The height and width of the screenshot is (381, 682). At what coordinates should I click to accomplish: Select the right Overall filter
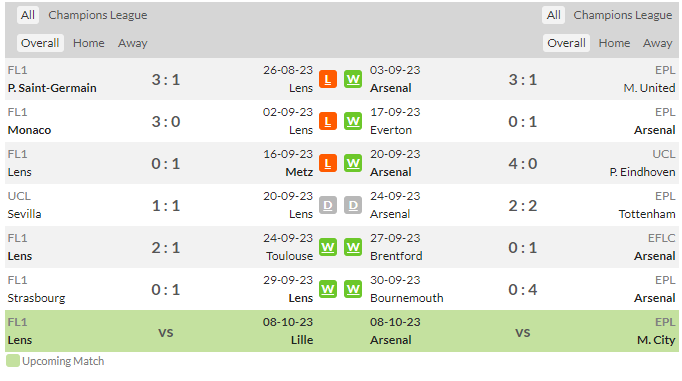[566, 43]
